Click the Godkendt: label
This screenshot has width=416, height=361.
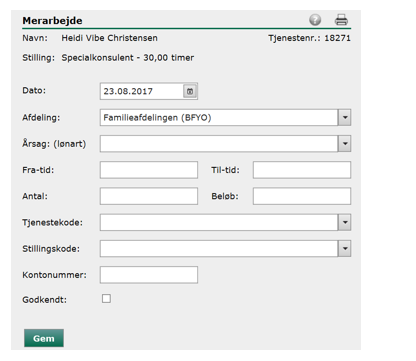[44, 300]
